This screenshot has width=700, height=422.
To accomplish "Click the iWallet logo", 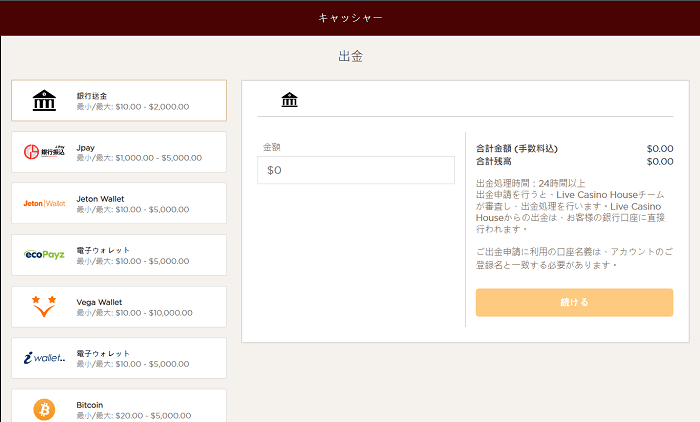I will [44, 358].
